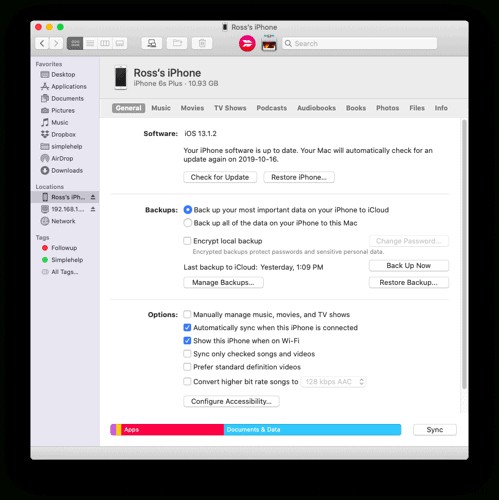
Task: Open Desktop in the Favorites sidebar
Action: click(x=63, y=74)
